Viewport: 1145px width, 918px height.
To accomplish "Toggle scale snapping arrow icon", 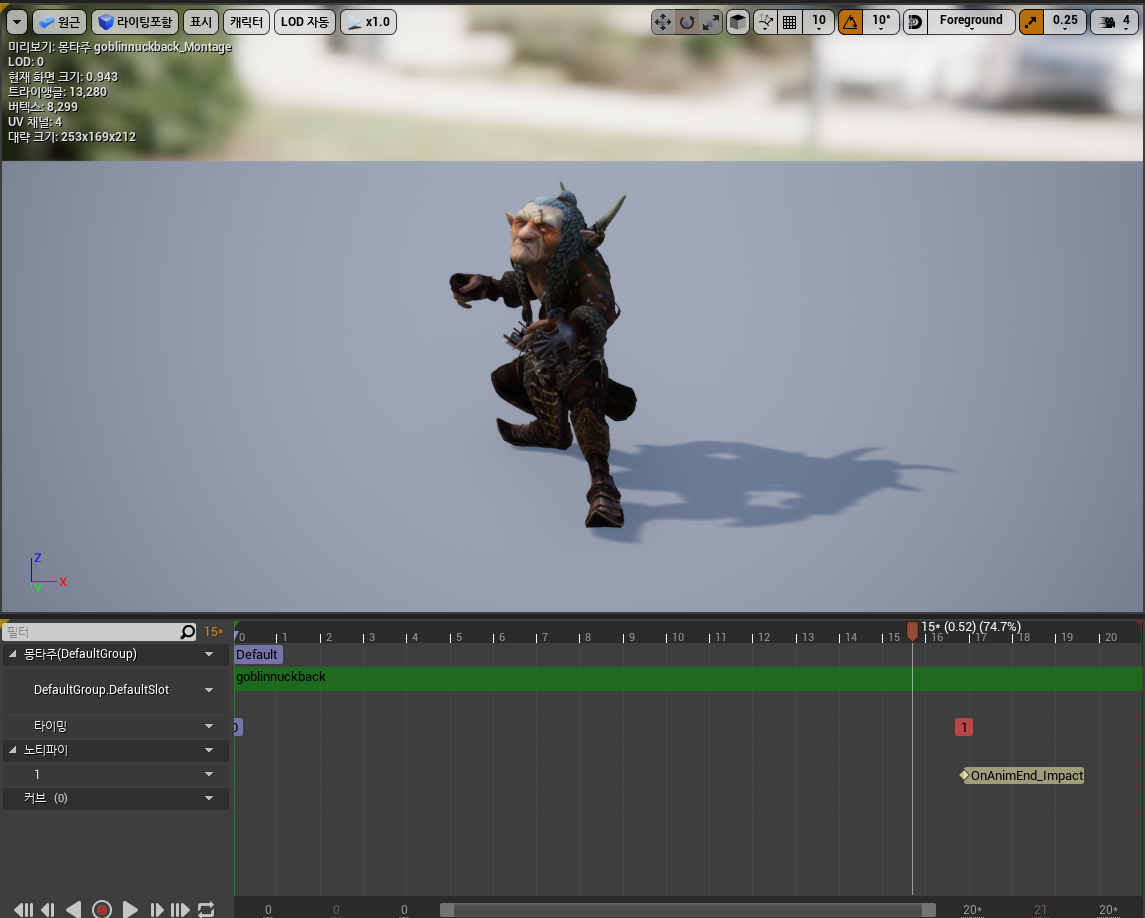I will coord(1031,22).
